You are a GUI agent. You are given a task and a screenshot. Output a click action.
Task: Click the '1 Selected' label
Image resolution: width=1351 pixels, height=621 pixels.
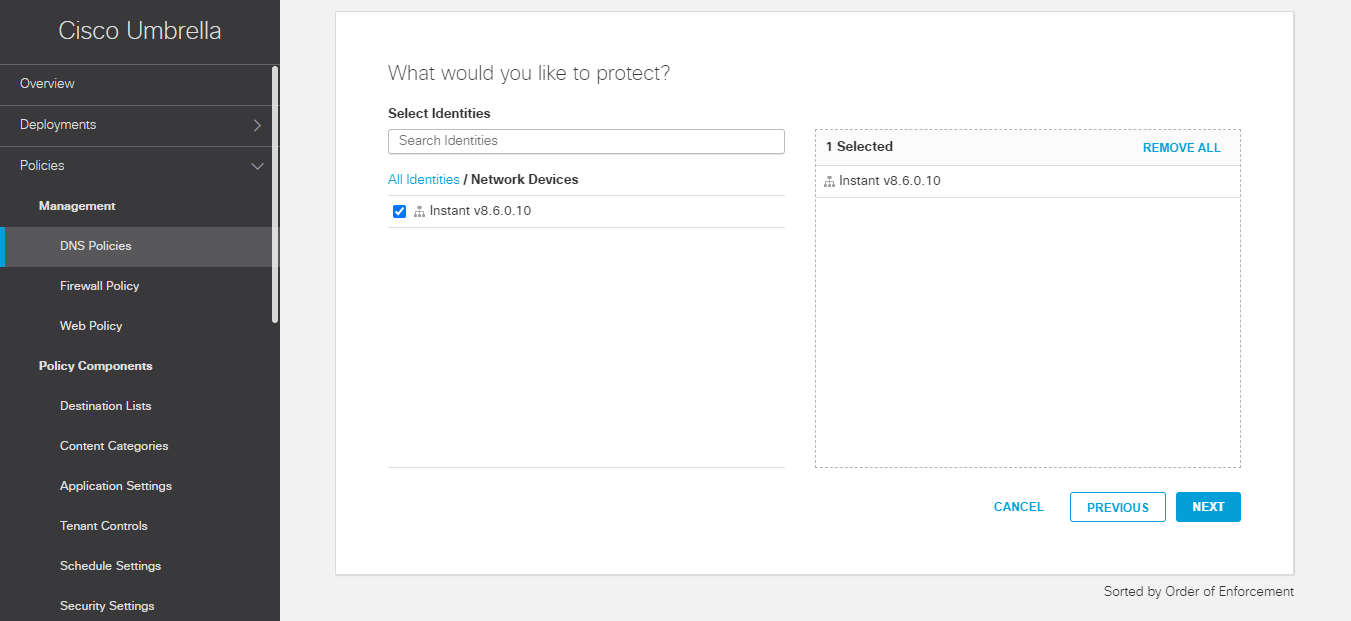coord(859,147)
